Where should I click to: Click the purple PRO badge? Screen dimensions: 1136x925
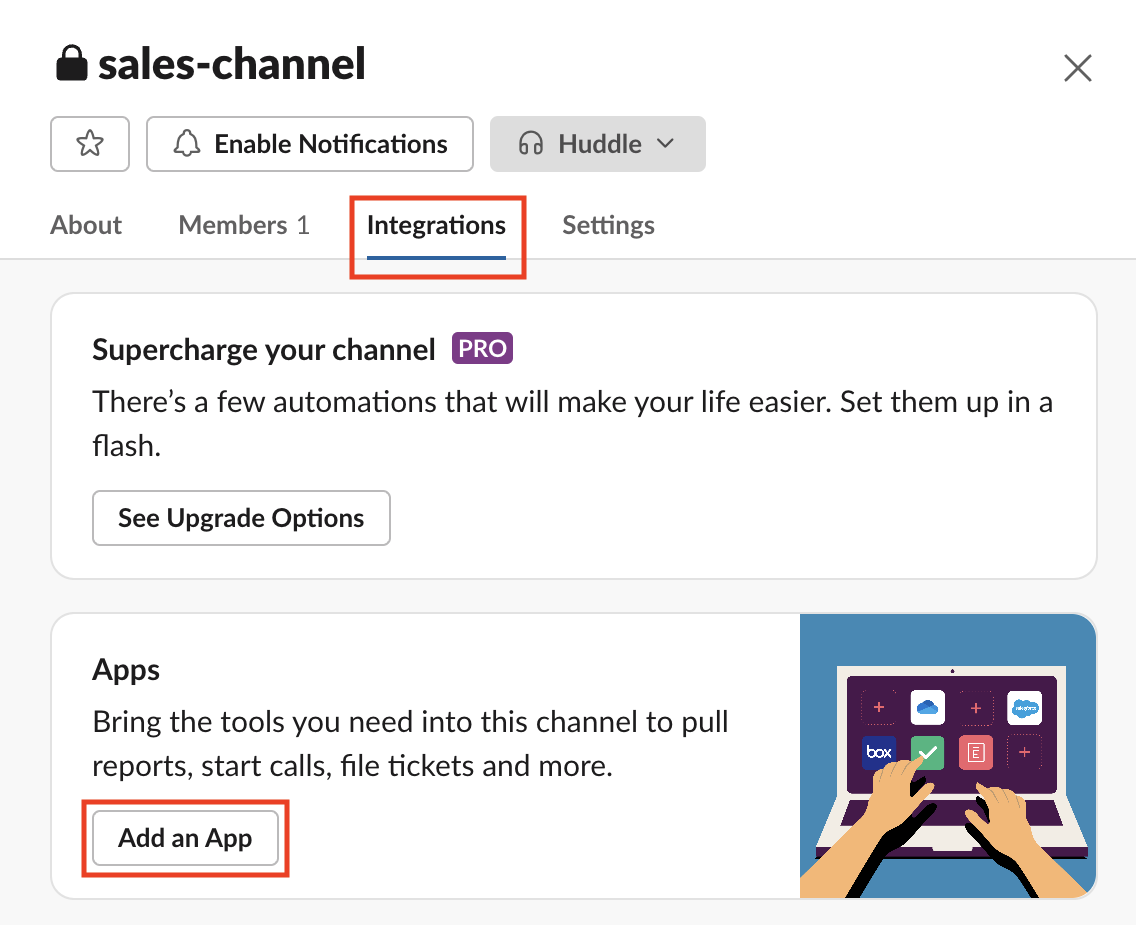click(482, 349)
